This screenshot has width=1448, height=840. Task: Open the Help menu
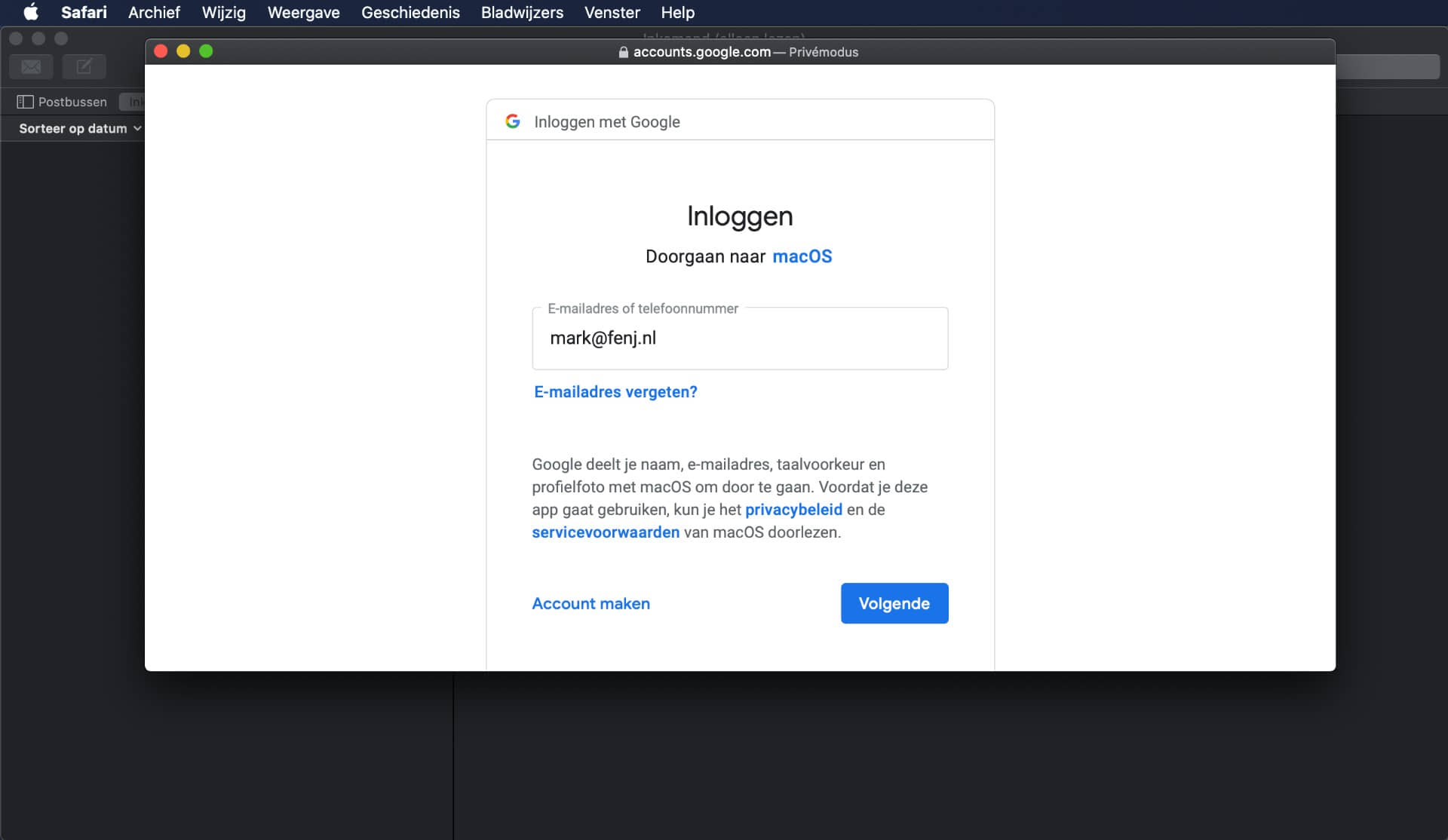click(677, 12)
